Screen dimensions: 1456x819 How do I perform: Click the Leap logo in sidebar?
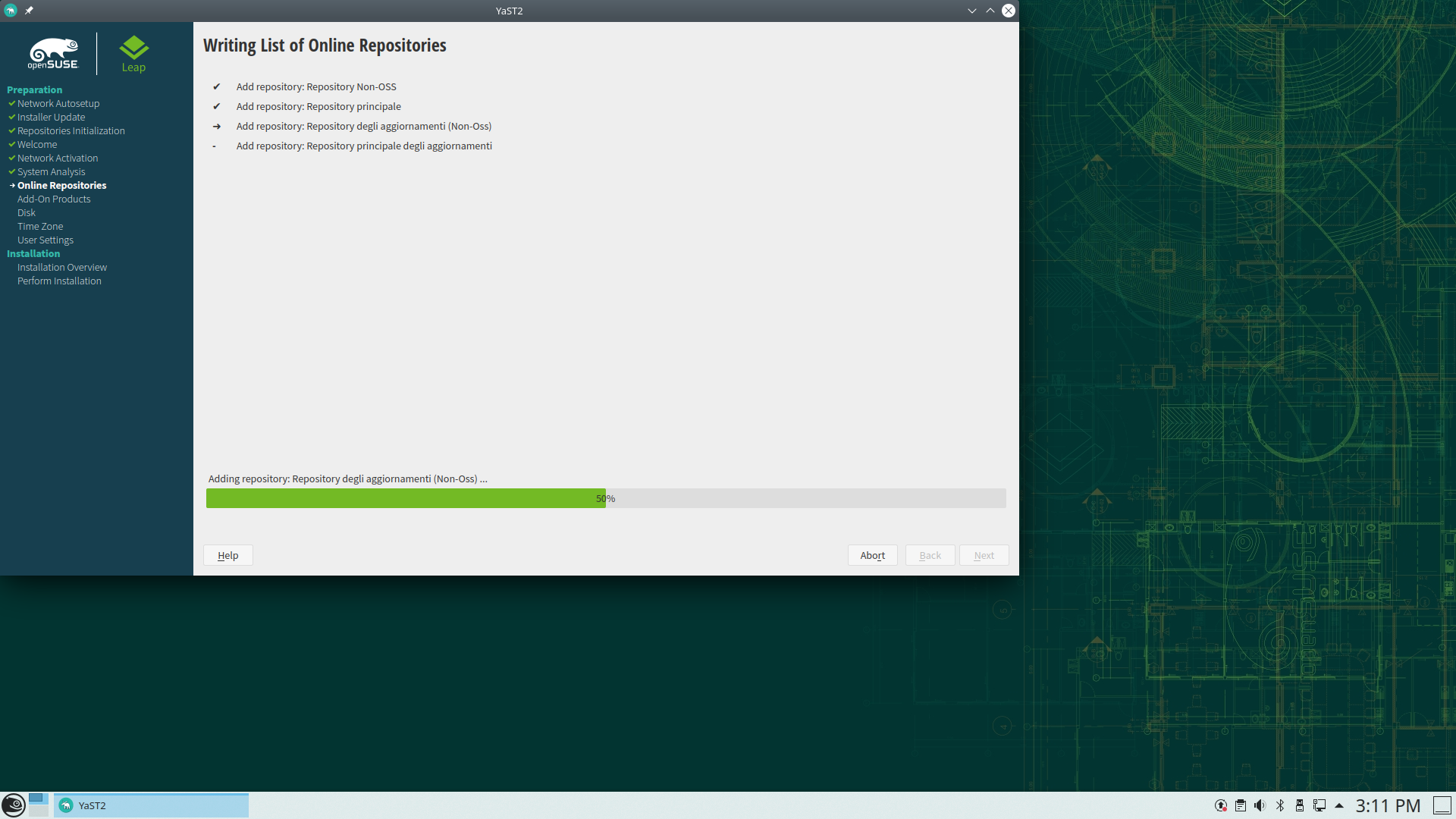(x=133, y=54)
